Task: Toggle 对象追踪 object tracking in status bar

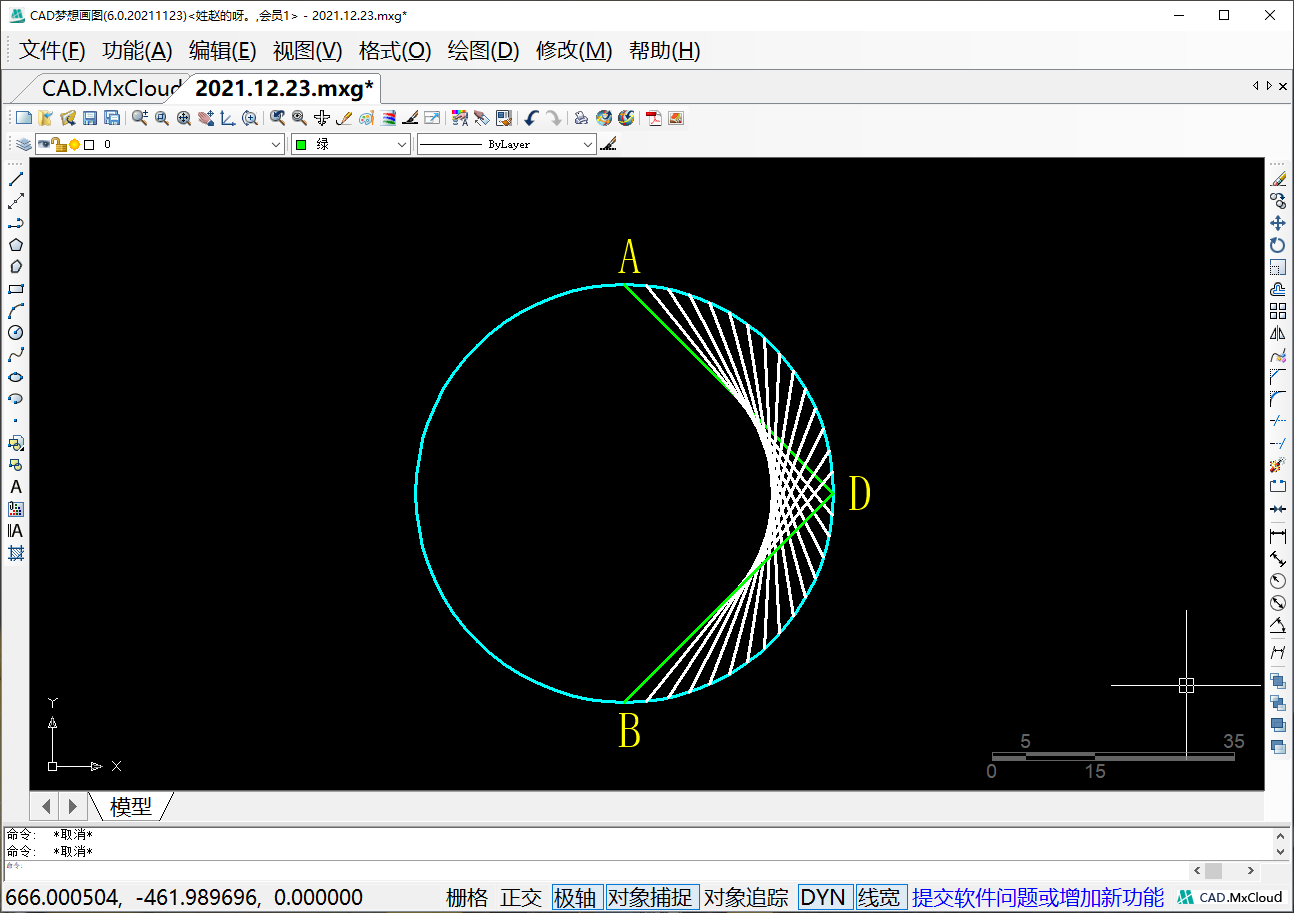Action: pyautogui.click(x=746, y=897)
